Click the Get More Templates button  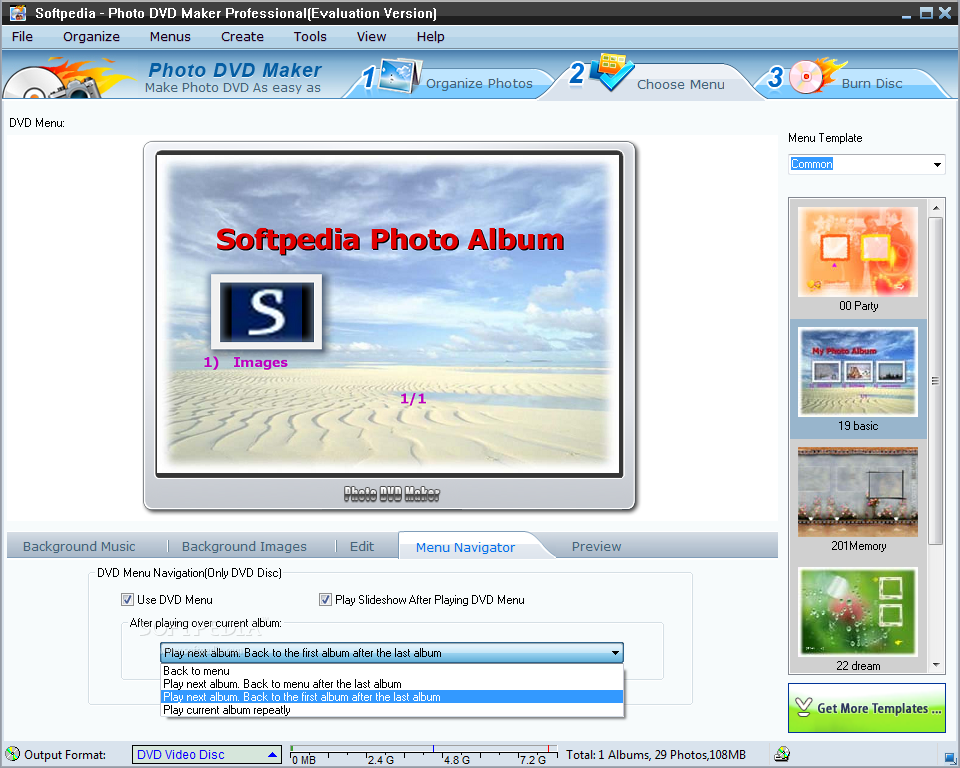click(x=866, y=708)
